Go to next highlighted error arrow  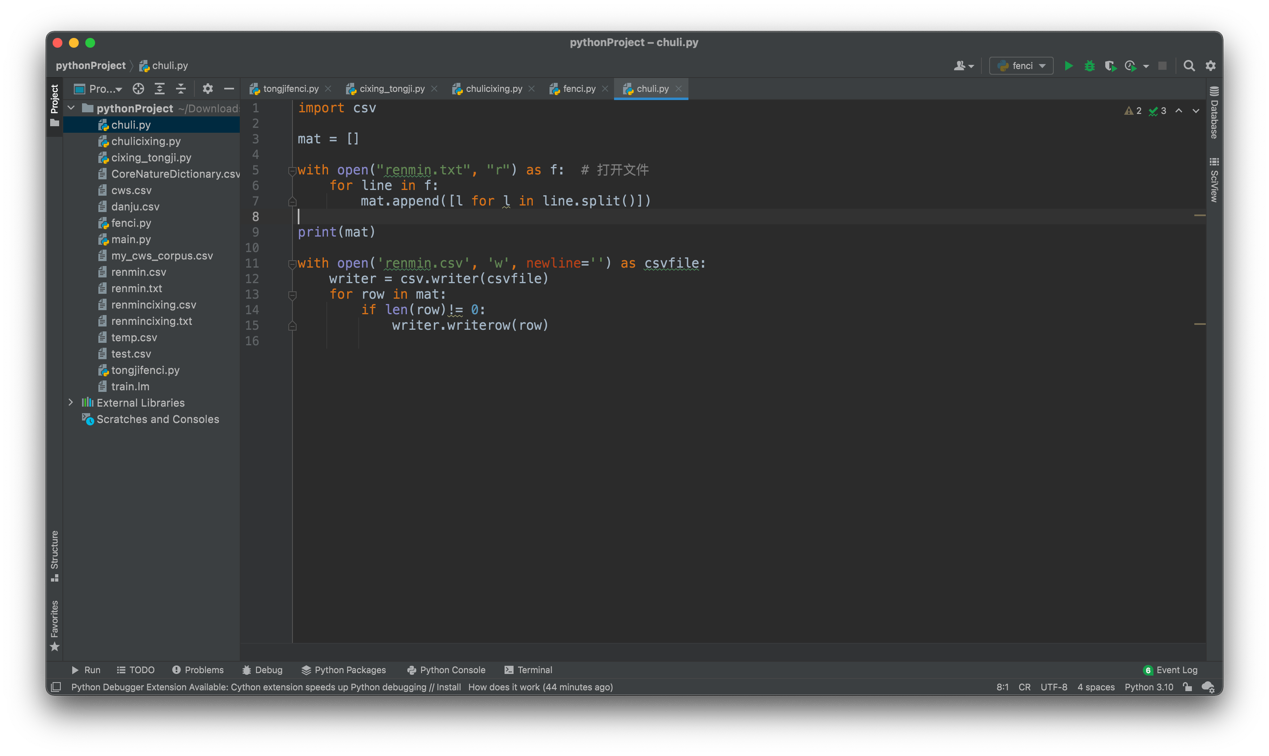point(1196,111)
